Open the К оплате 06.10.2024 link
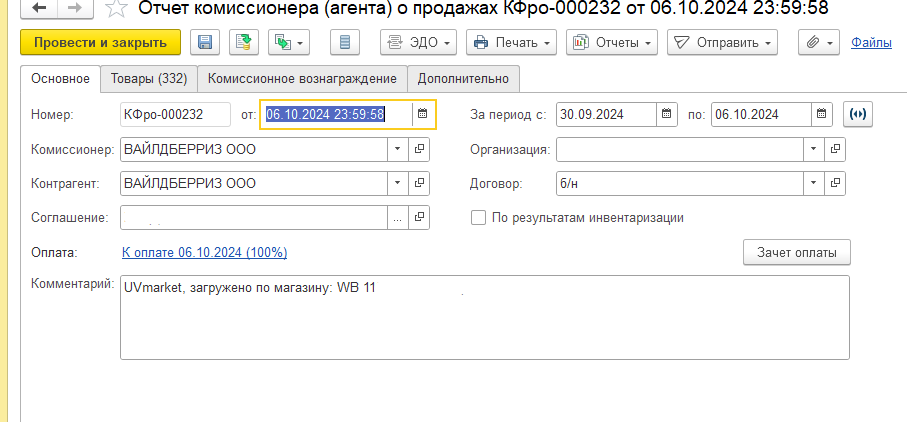 click(x=204, y=253)
